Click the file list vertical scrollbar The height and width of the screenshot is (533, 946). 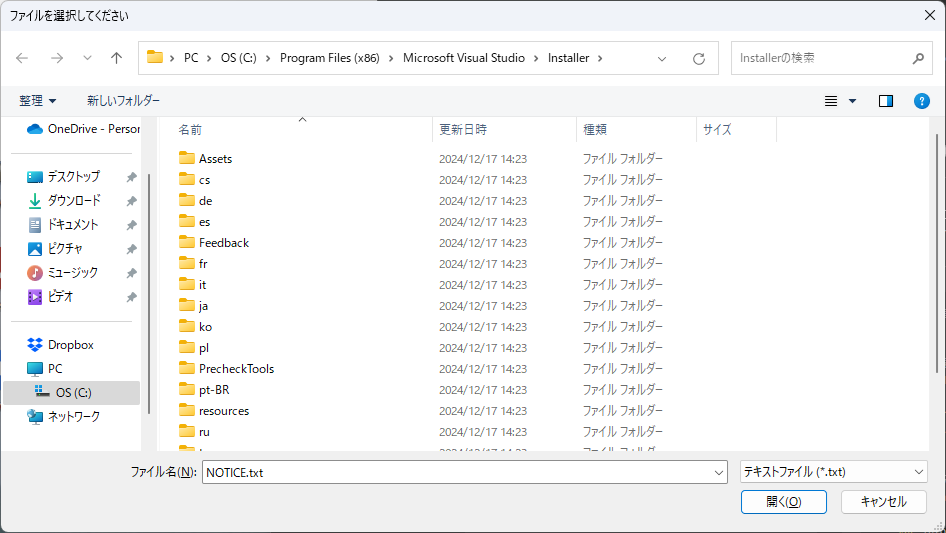point(936,254)
